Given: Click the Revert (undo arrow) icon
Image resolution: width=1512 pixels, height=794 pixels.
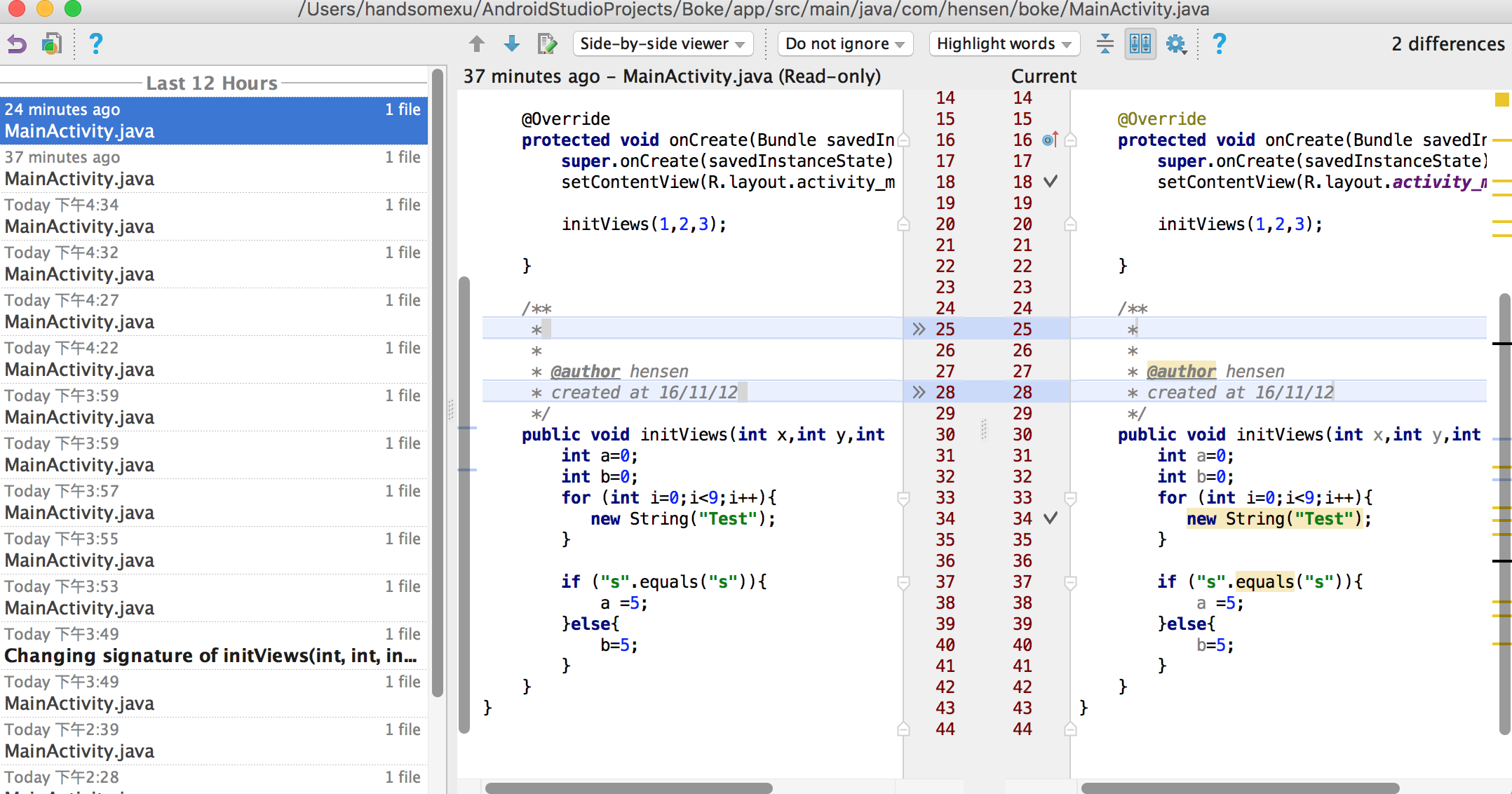Looking at the screenshot, I should [17, 44].
